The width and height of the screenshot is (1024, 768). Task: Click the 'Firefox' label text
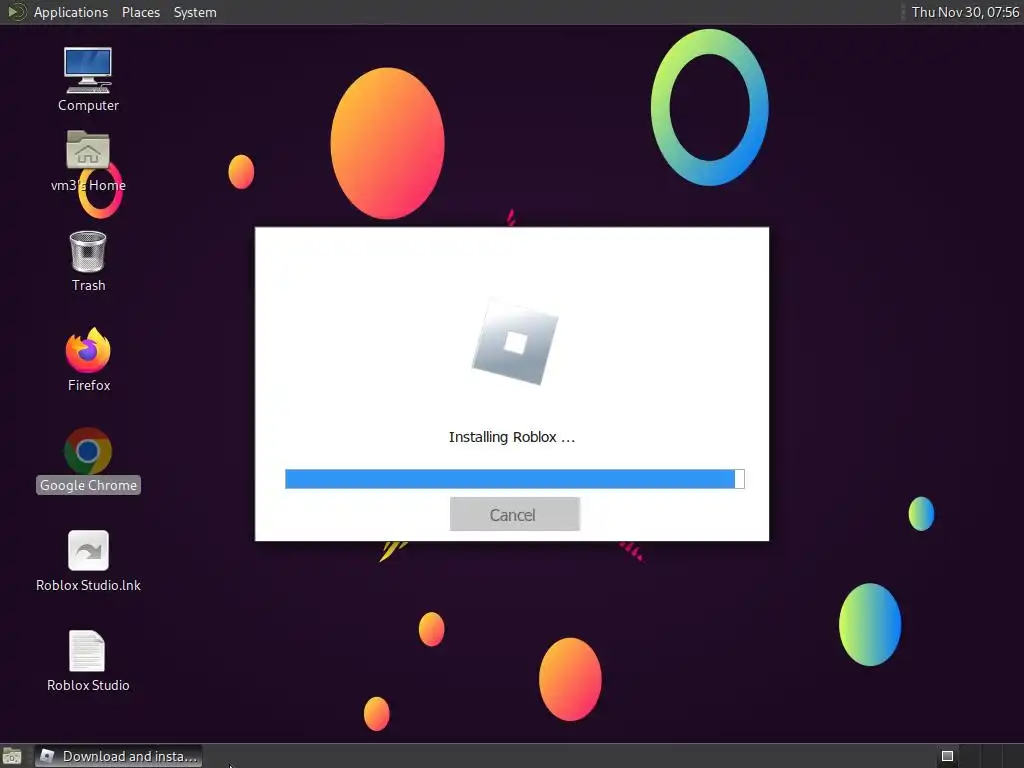click(x=89, y=385)
